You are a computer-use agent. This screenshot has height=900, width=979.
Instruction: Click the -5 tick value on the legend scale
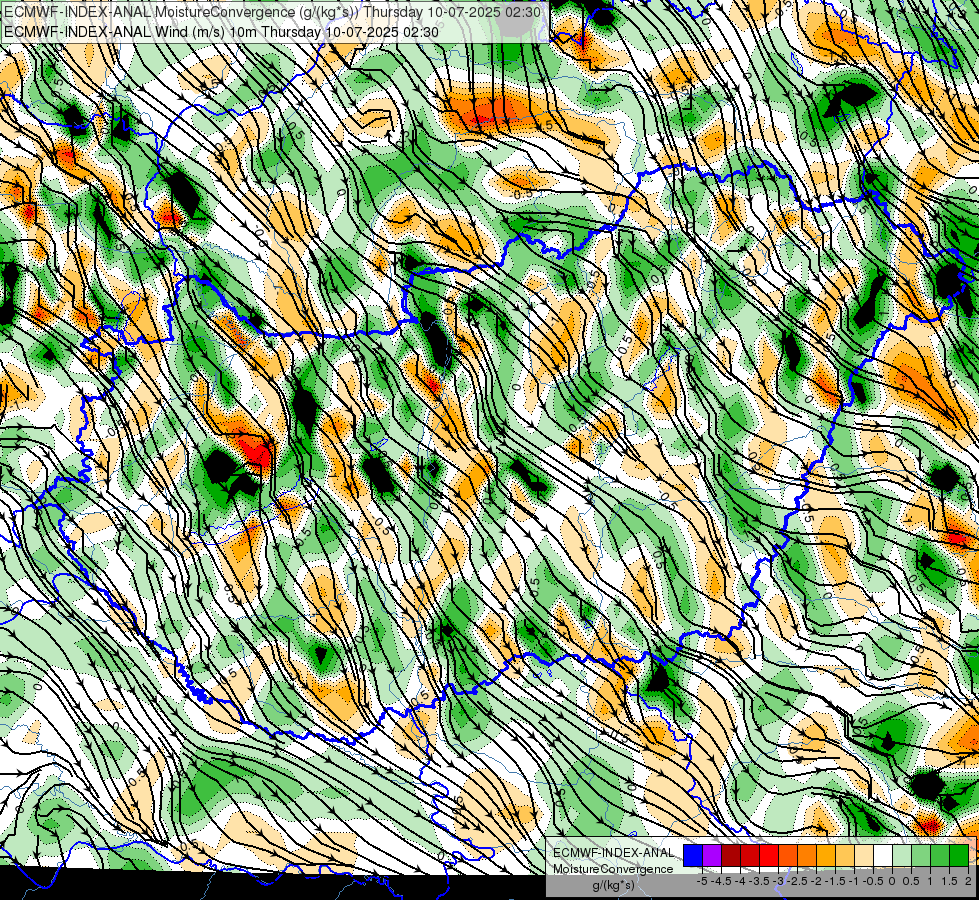[x=702, y=881]
